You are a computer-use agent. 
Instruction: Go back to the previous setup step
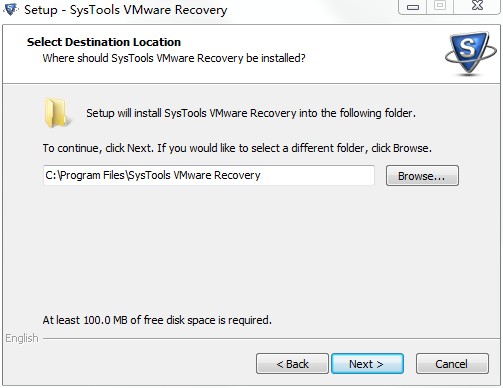[292, 364]
